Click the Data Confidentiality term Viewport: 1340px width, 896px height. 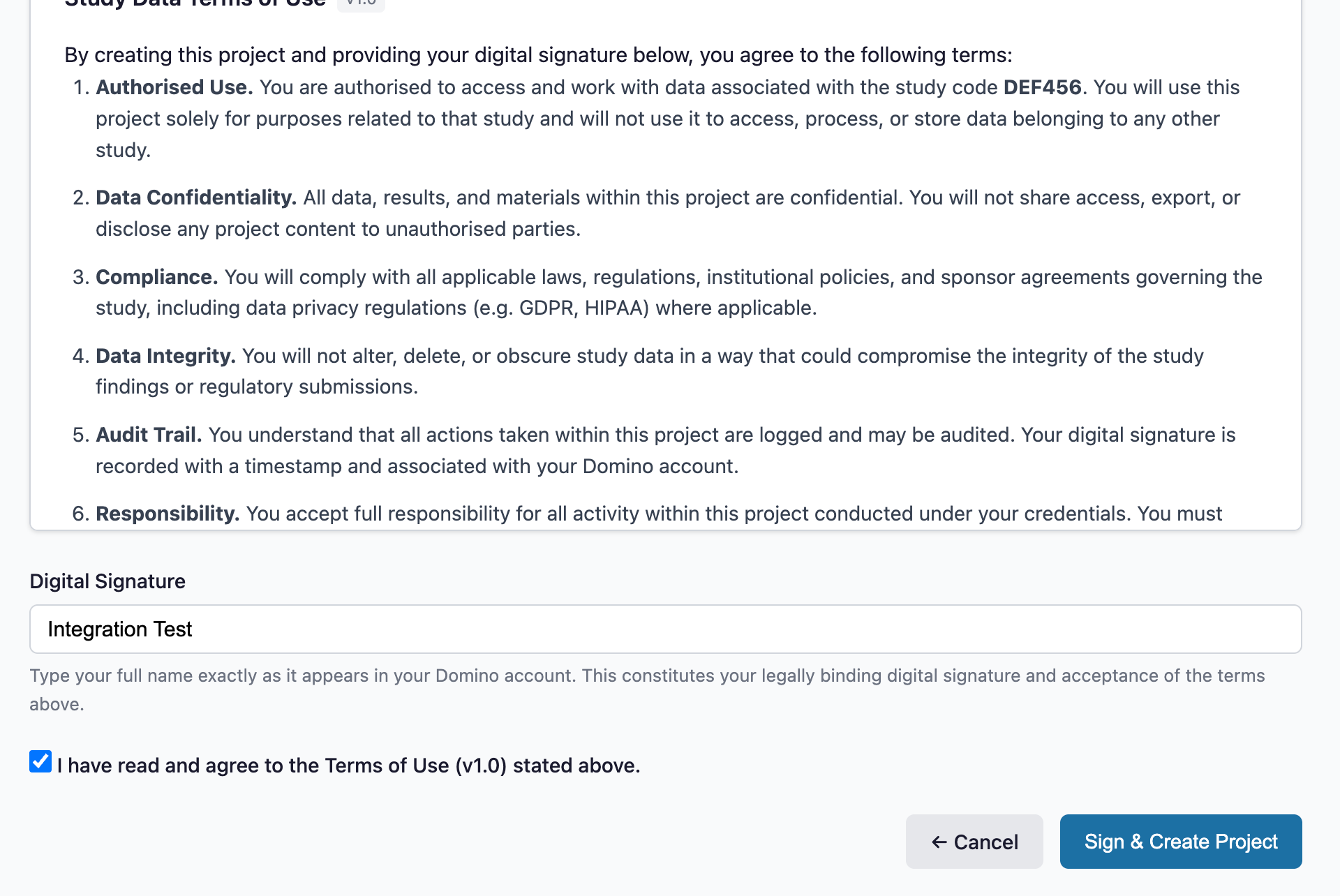tap(195, 197)
